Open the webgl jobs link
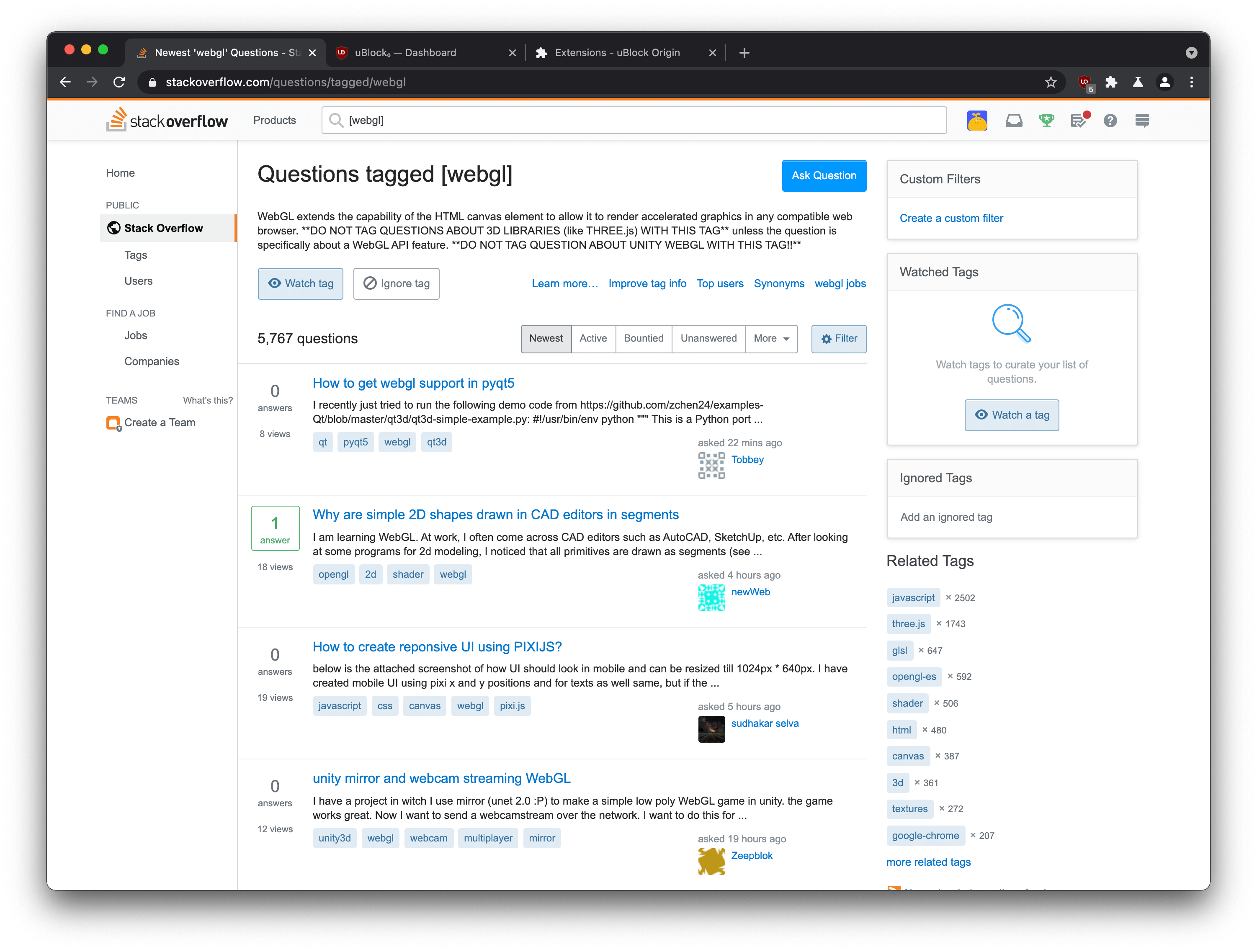The width and height of the screenshot is (1257, 952). [840, 283]
